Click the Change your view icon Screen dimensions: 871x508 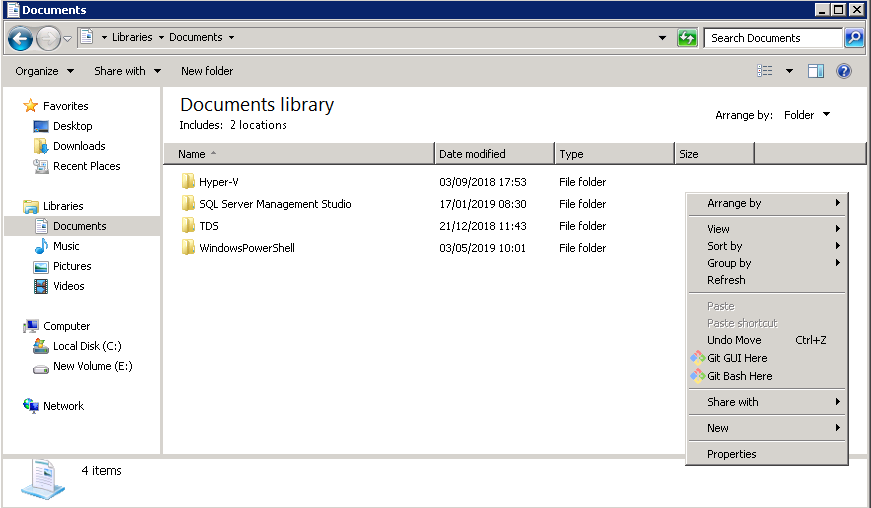(765, 71)
